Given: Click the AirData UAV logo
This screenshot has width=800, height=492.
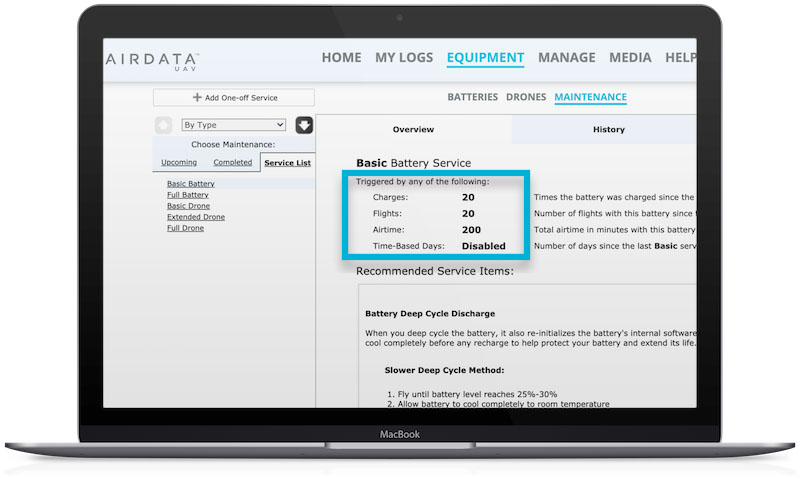Looking at the screenshot, I should click(x=152, y=62).
